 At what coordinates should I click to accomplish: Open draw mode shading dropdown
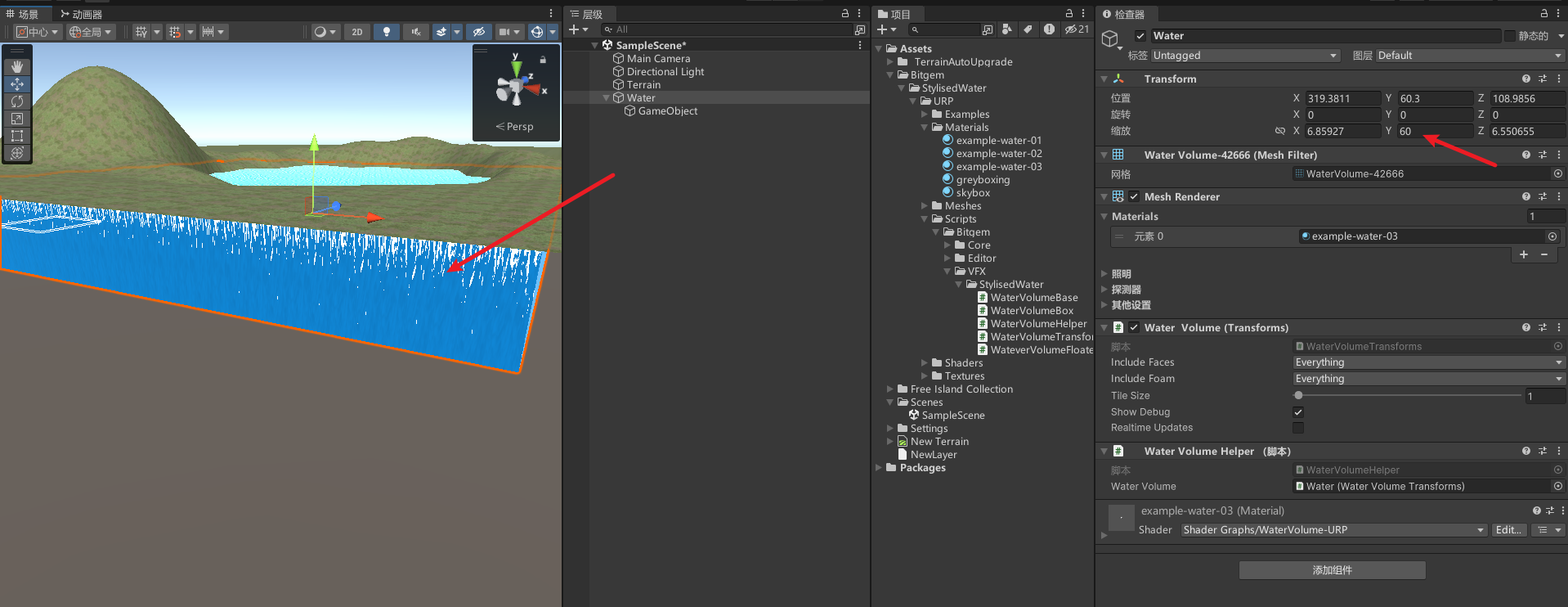click(325, 32)
